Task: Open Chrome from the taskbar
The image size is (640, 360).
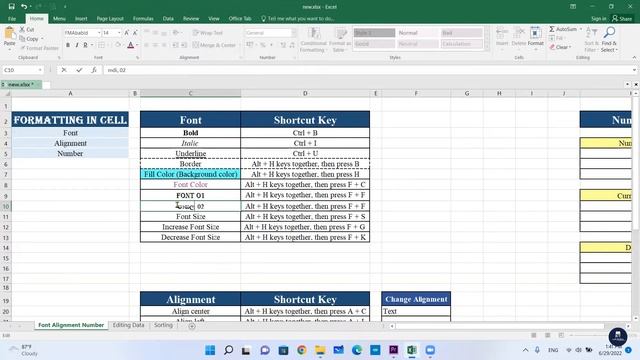Action: click(302, 350)
